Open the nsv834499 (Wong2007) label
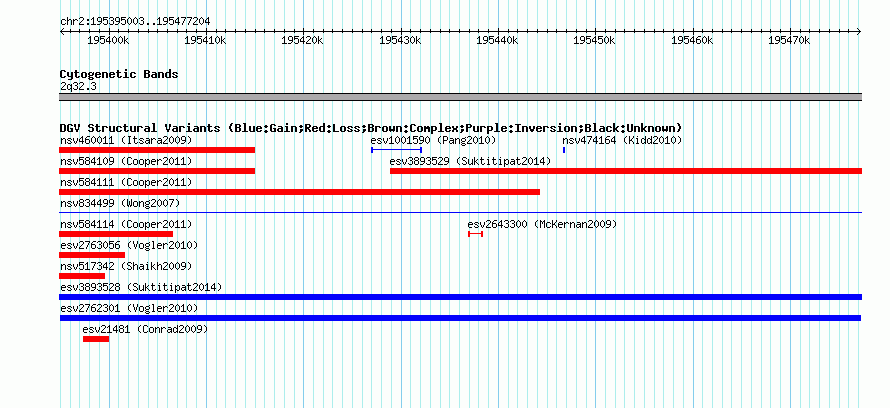This screenshot has height=408, width=890. point(120,203)
